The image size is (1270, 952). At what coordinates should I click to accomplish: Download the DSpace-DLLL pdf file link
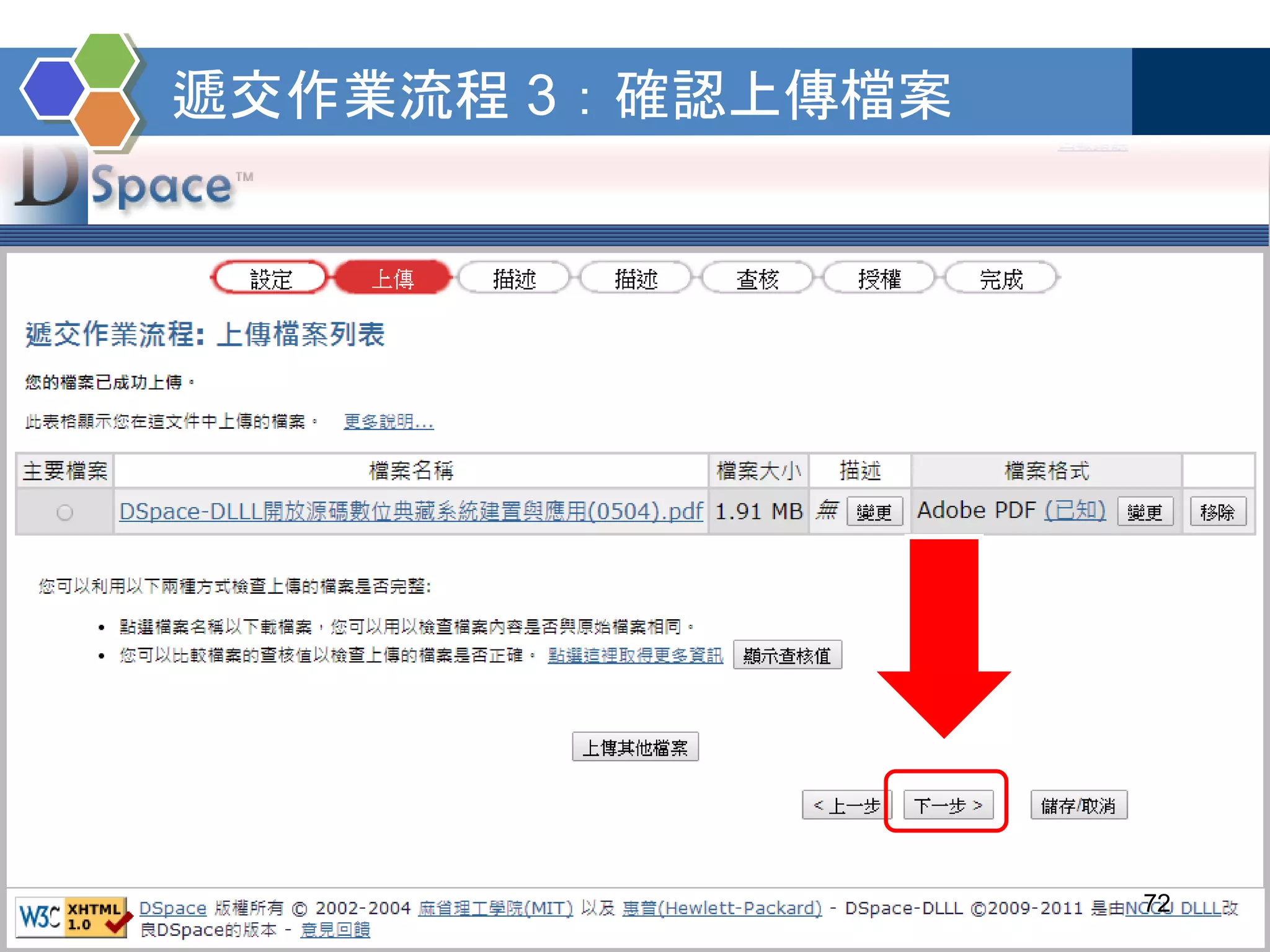click(411, 511)
